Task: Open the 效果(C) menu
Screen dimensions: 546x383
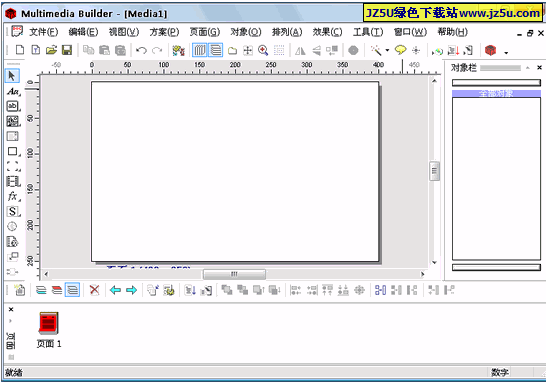Action: coord(327,32)
